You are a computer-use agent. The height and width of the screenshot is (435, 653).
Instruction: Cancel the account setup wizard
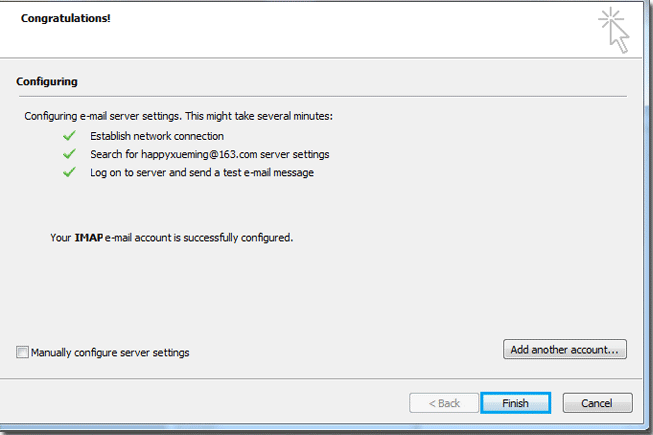point(597,403)
